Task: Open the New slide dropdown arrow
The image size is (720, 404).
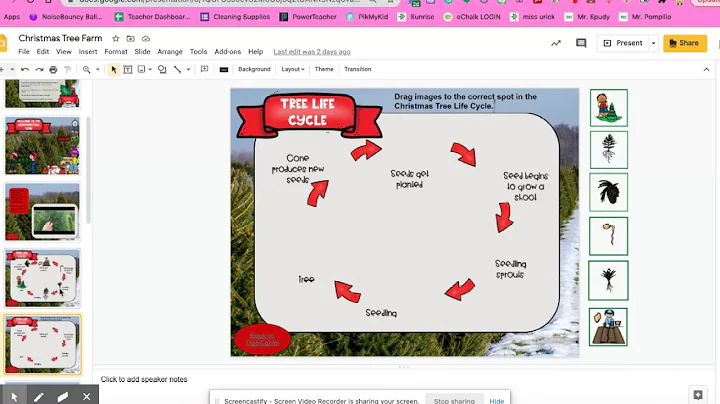Action: (x=12, y=69)
